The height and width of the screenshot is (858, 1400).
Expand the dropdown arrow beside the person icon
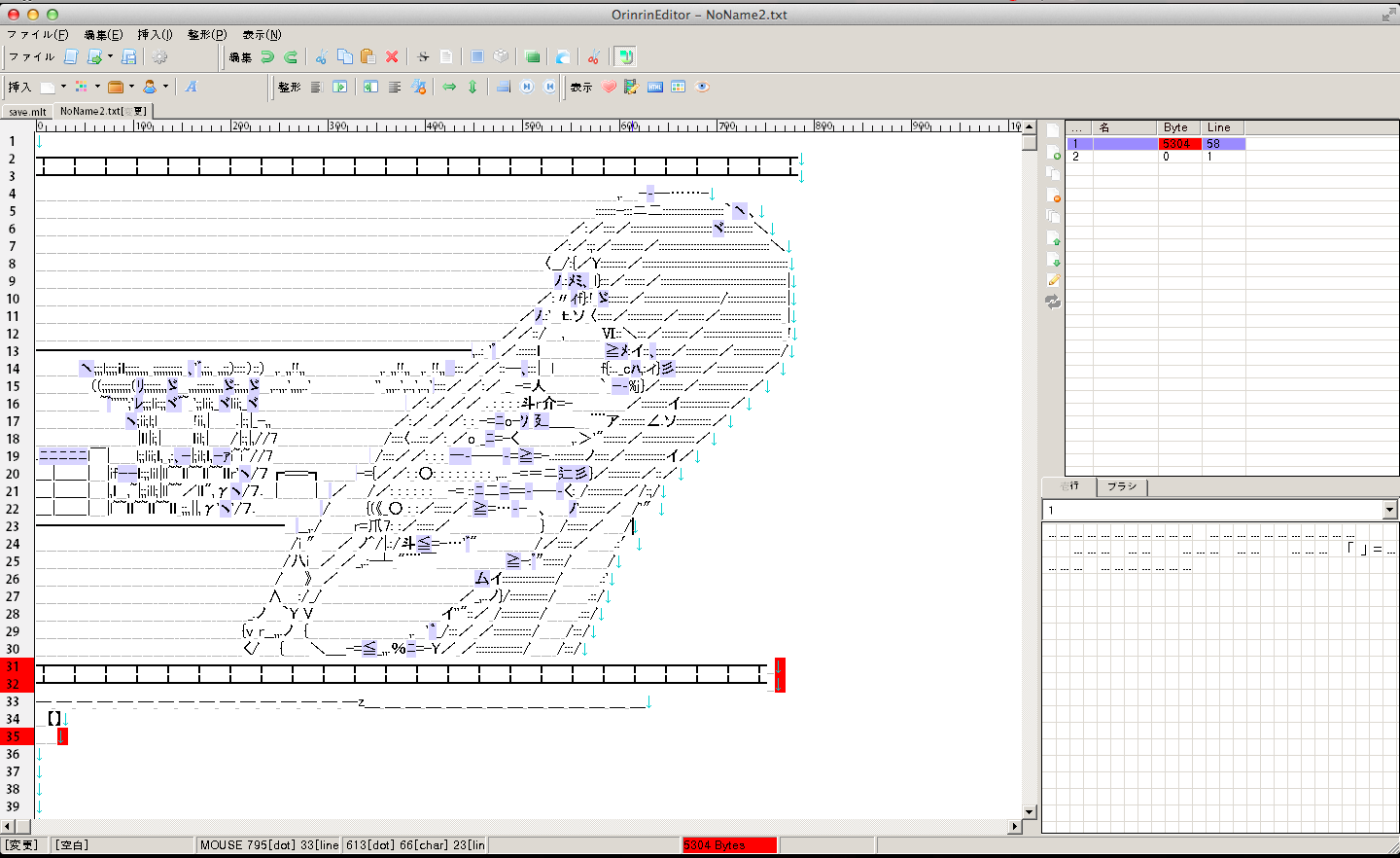(165, 87)
